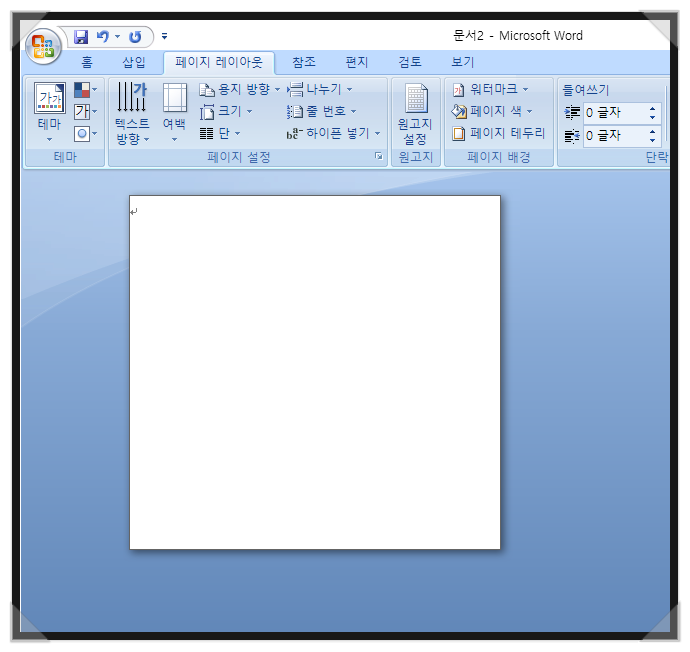Open the 하이픈 넣기 hyphenation menu
Screen dimensions: 690x652
click(x=333, y=133)
